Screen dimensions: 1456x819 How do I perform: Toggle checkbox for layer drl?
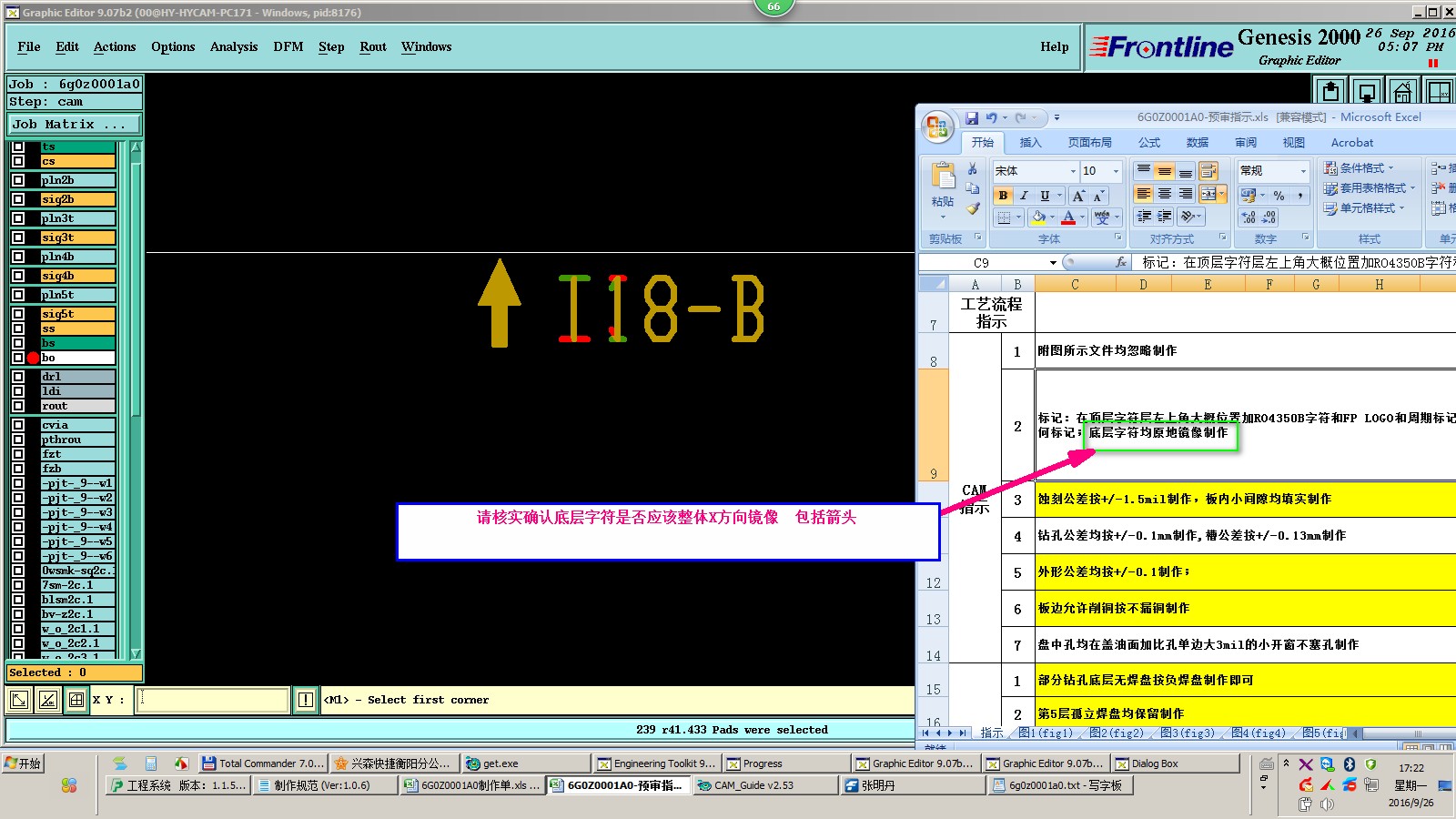18,377
